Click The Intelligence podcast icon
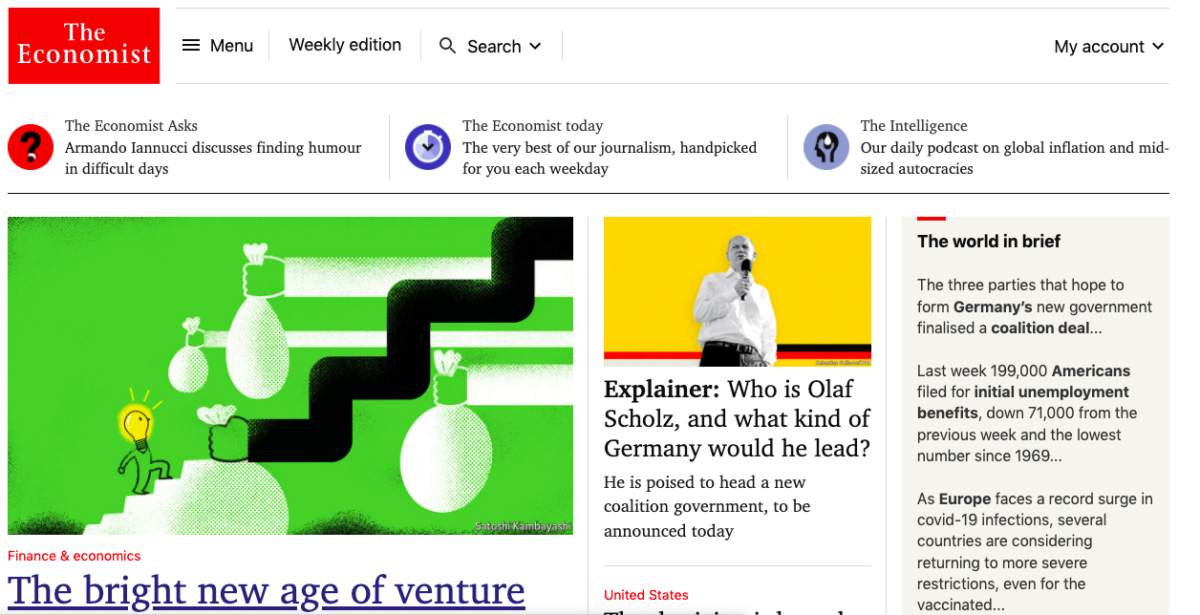The height and width of the screenshot is (615, 1200). coord(826,147)
